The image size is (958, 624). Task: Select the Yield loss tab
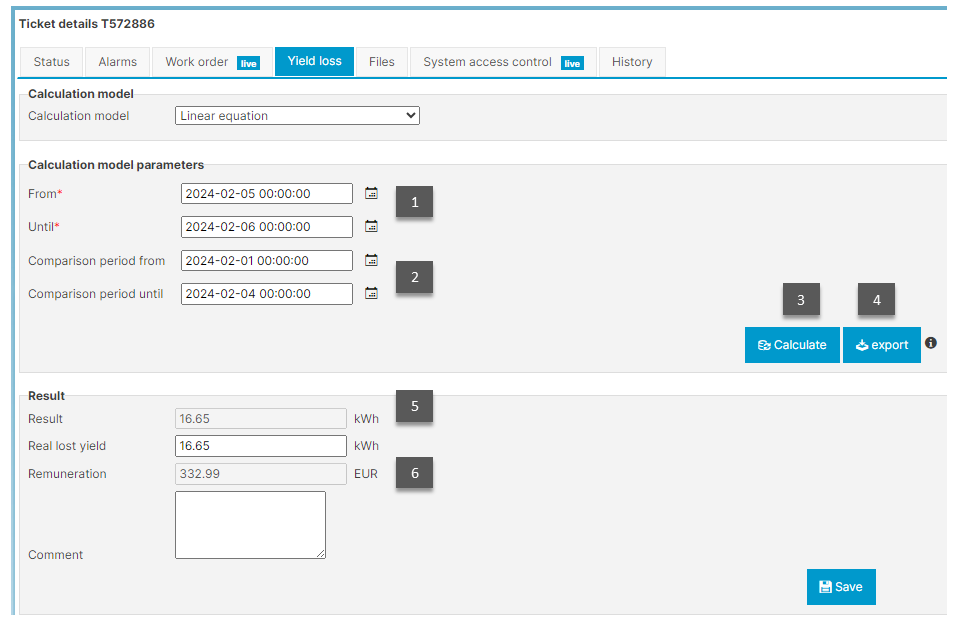pos(314,61)
